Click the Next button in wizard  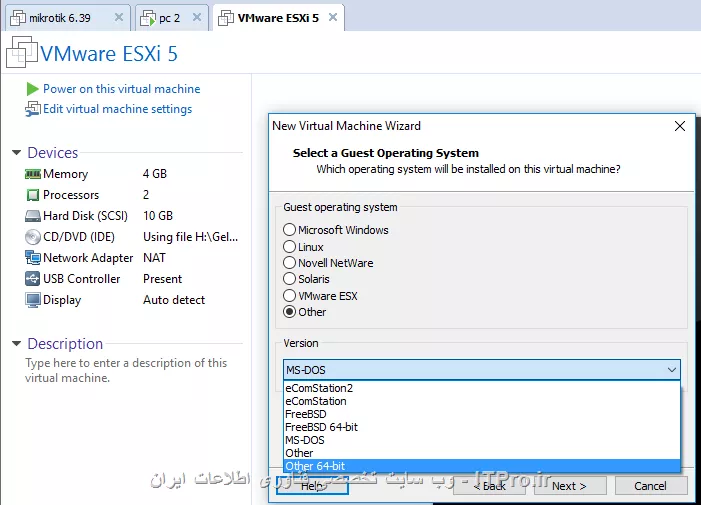(x=570, y=486)
